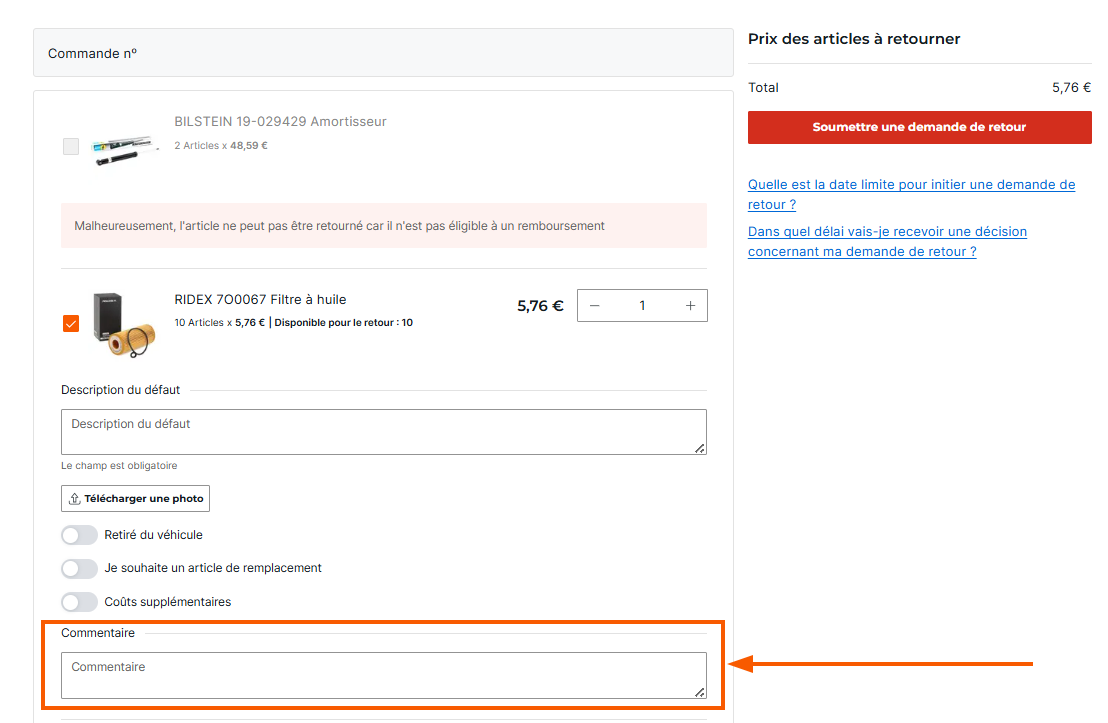Viewport: 1108px width, 723px height.
Task: Click the disabled BILSTEIN Amortisseur checkbox
Action: click(71, 146)
